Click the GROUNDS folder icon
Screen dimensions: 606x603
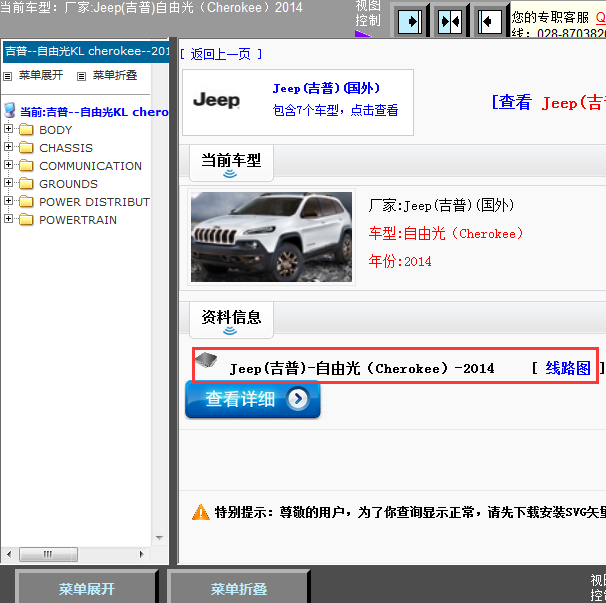click(x=26, y=184)
